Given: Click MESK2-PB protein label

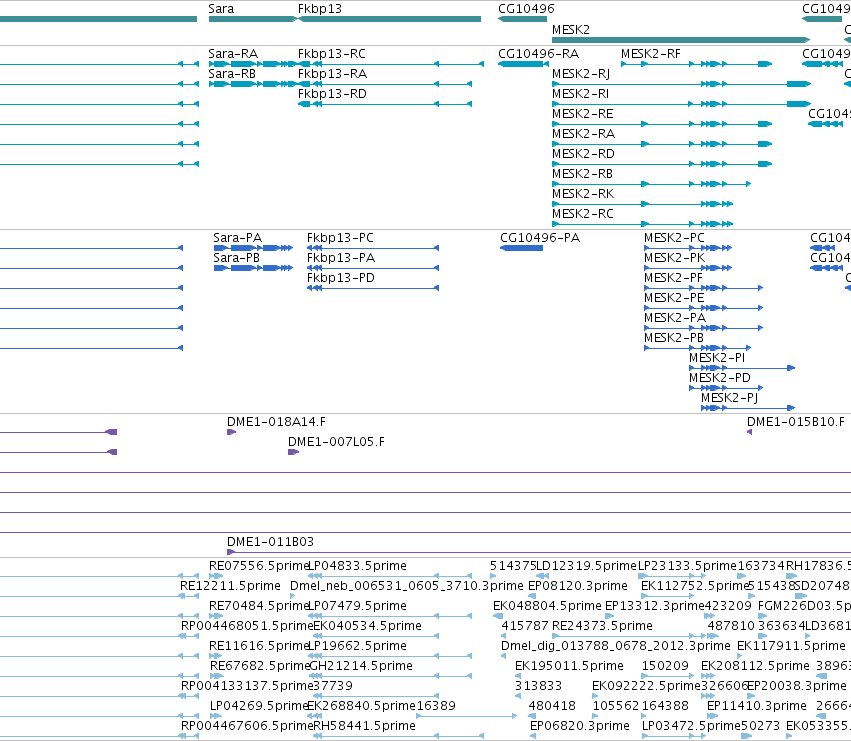Looking at the screenshot, I should [x=674, y=338].
